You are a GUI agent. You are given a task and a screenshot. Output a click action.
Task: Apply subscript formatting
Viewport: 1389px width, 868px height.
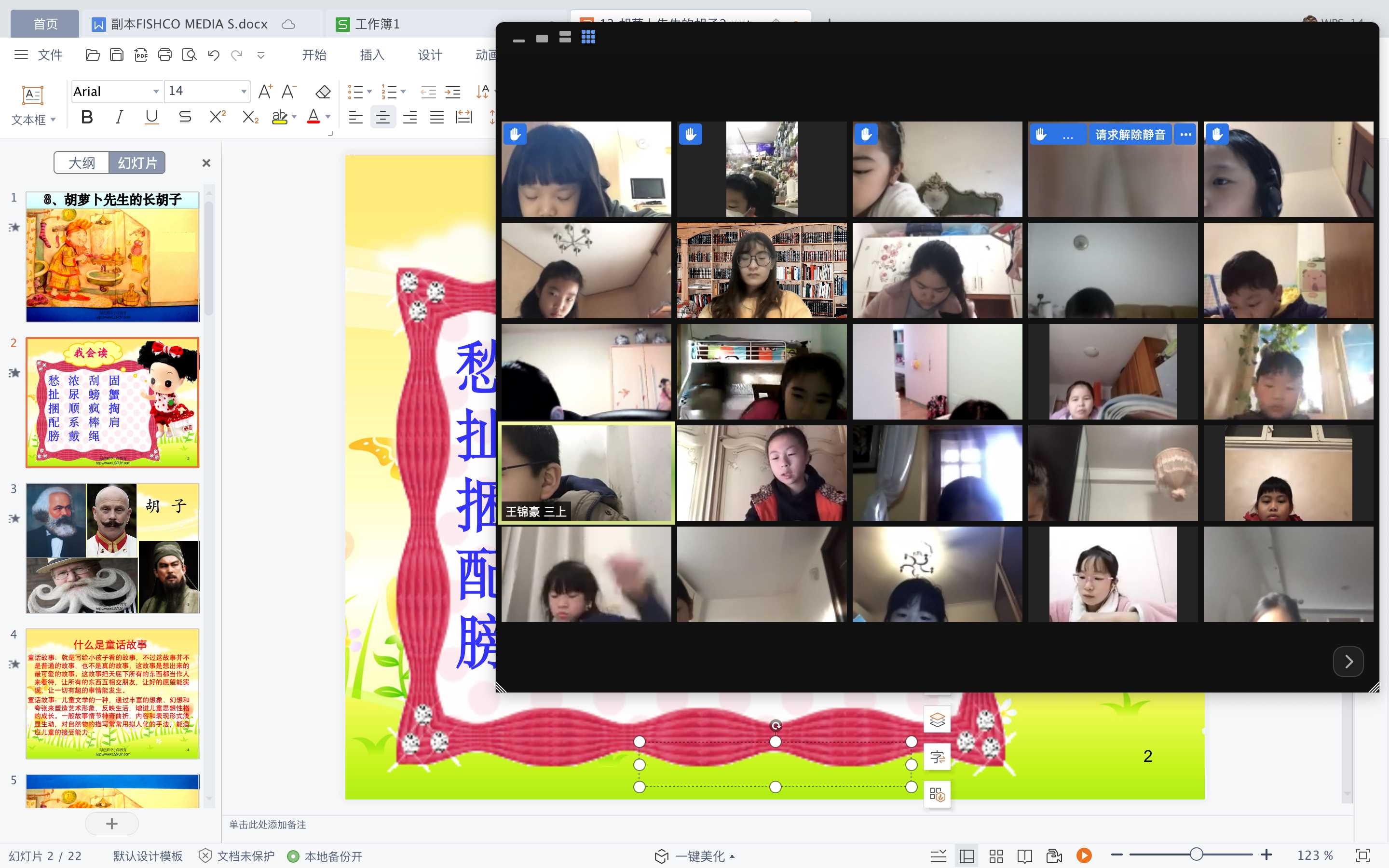coord(250,117)
